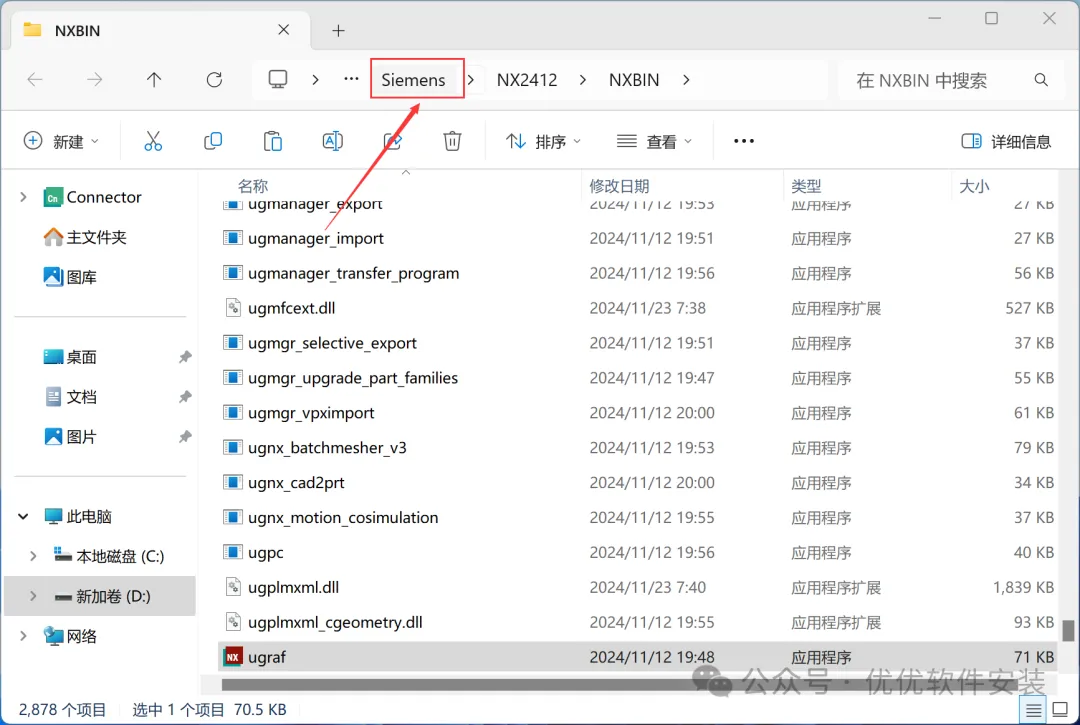This screenshot has height=725, width=1080.
Task: Click the pin icon next to 文档
Action: pos(185,397)
